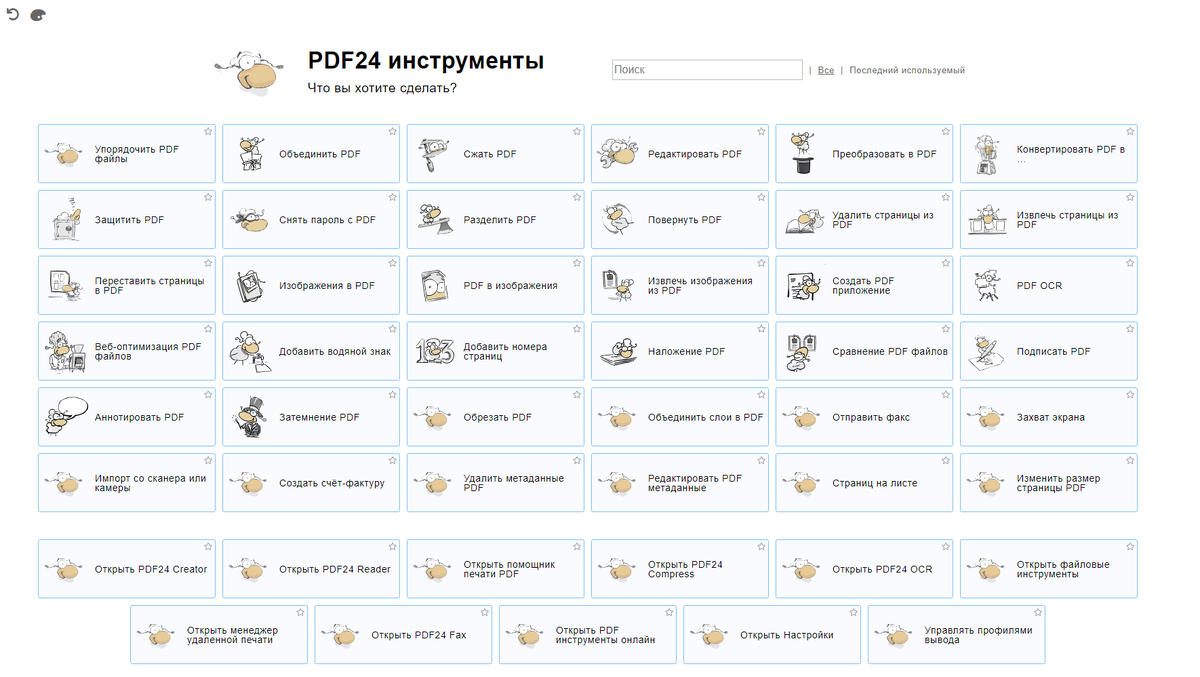Open the PDF OCR tool icon
This screenshot has height=677, width=1200.
tap(987, 286)
